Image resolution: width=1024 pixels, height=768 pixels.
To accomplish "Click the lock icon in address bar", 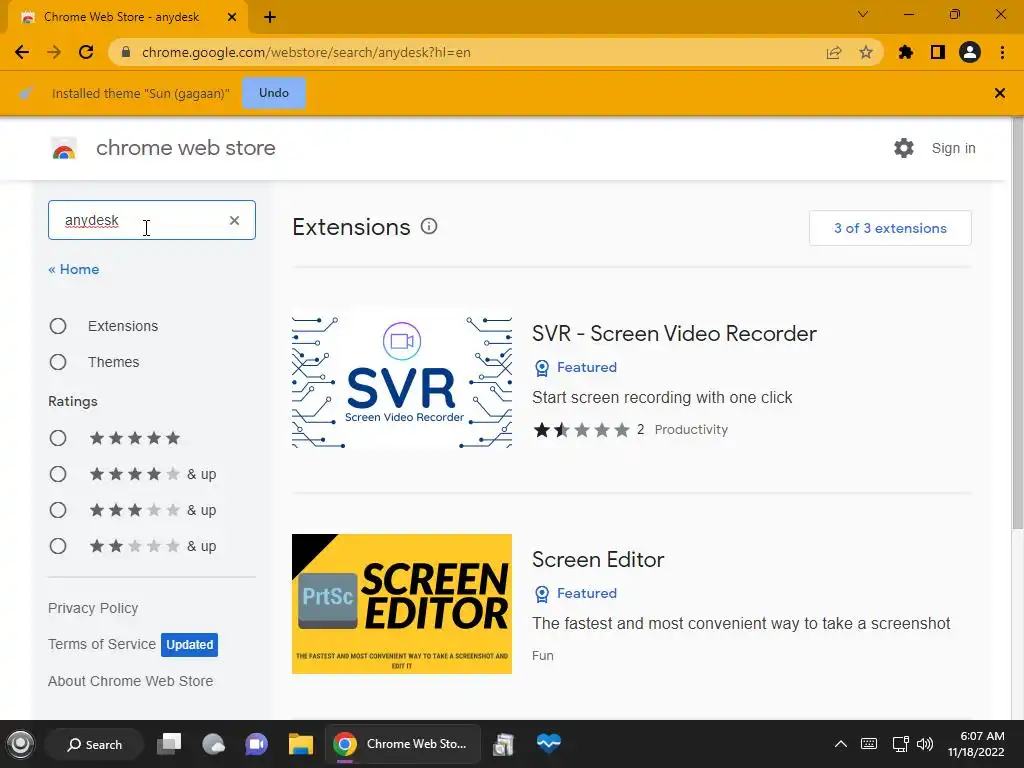I will click(x=127, y=52).
